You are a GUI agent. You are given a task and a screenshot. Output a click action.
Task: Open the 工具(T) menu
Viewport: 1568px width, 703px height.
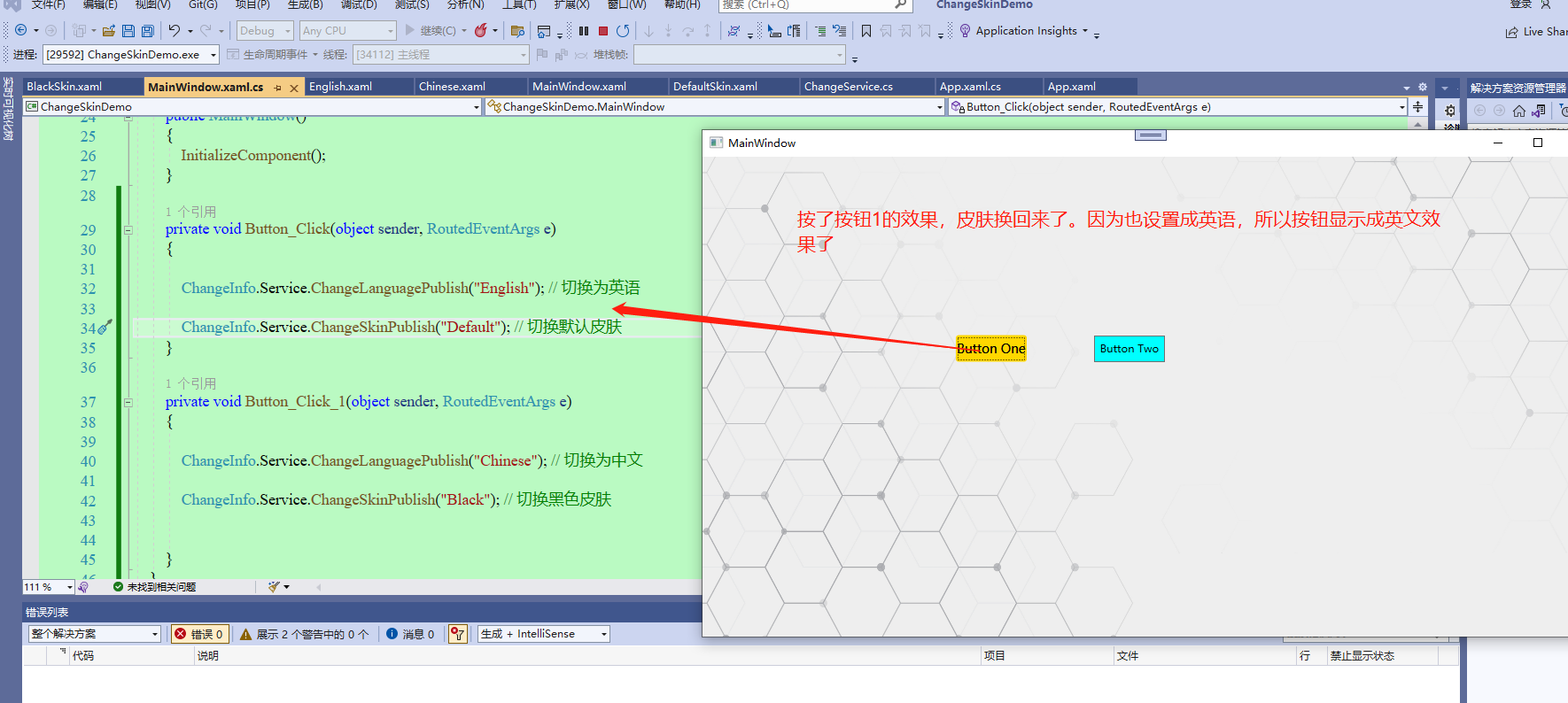[x=519, y=4]
